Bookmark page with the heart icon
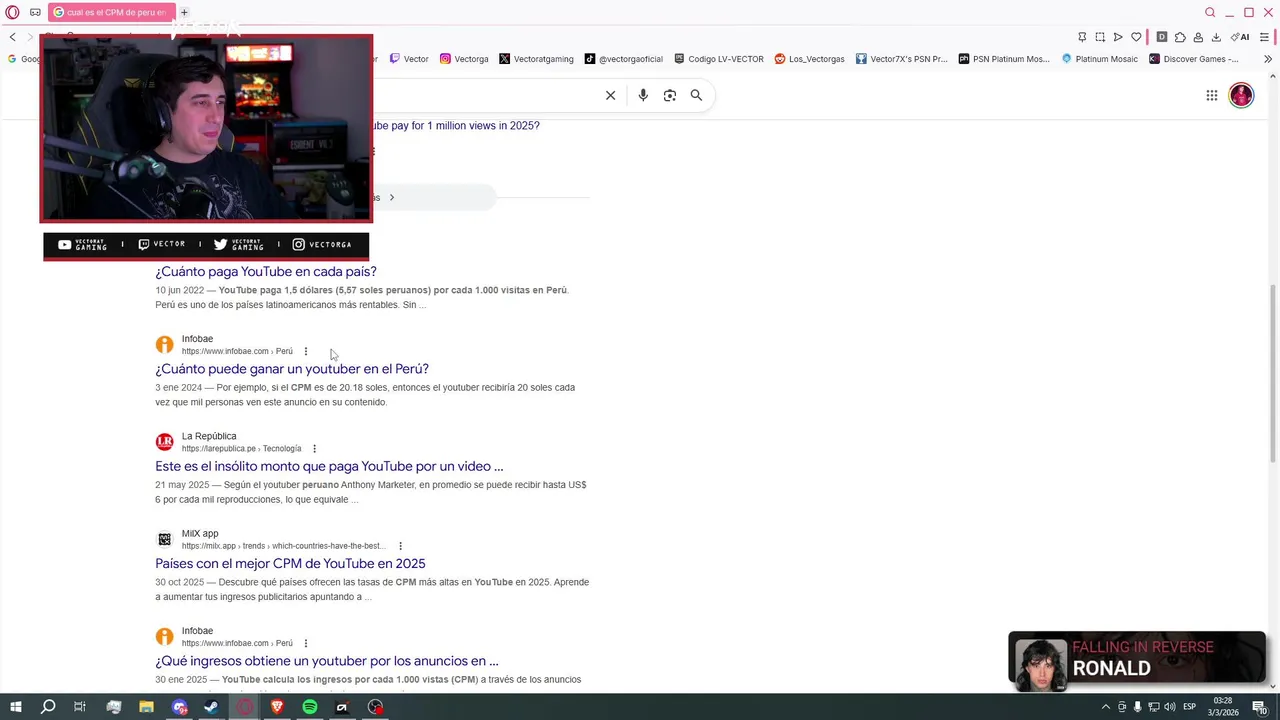The width and height of the screenshot is (1280, 720). [1136, 37]
